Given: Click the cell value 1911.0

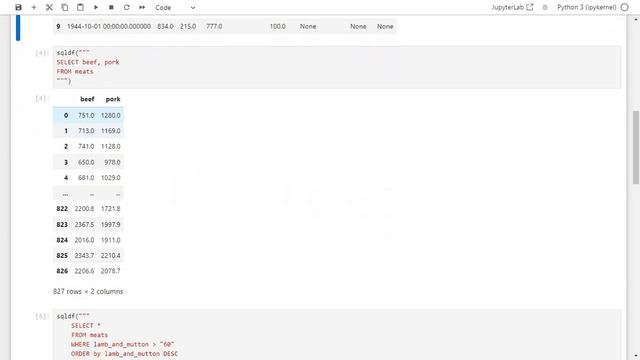Looking at the screenshot, I should [x=111, y=240].
